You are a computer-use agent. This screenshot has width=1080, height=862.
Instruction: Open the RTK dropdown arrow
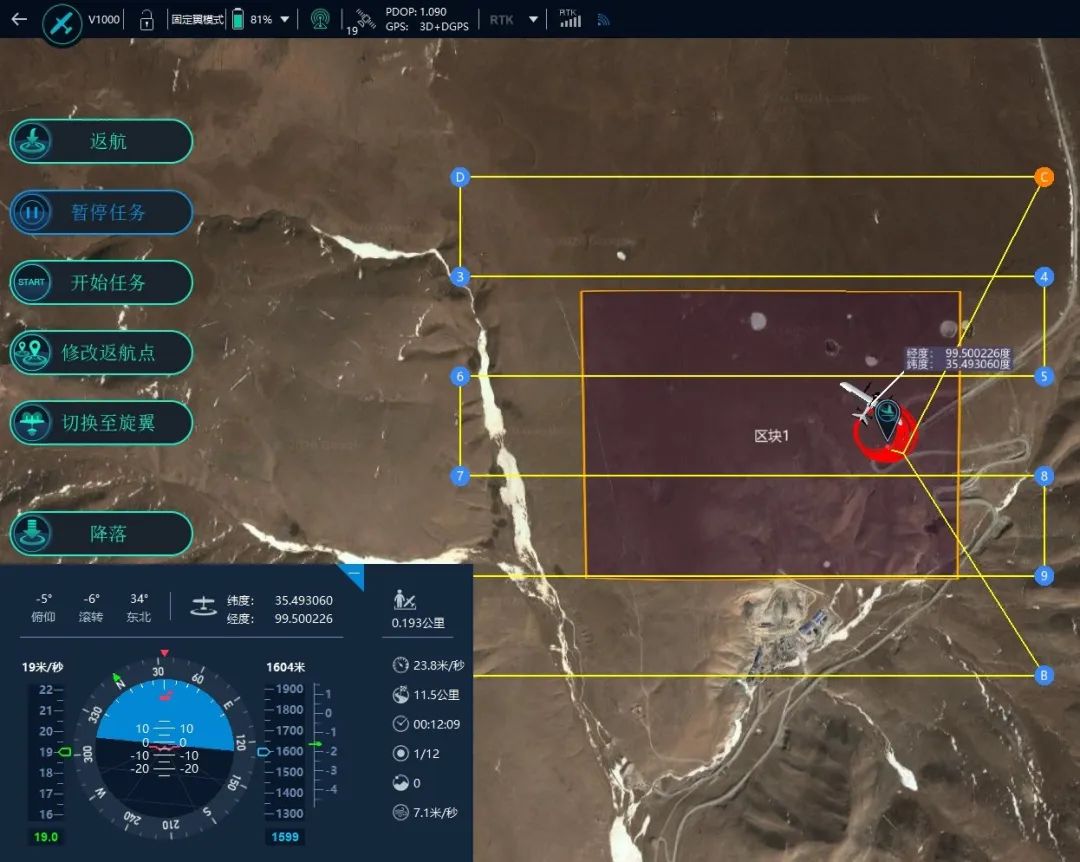click(533, 19)
